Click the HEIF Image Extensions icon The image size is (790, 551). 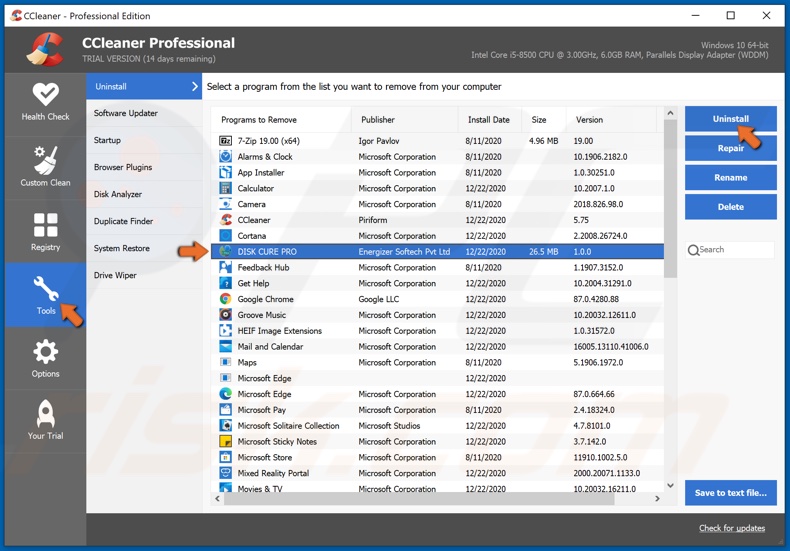[225, 331]
